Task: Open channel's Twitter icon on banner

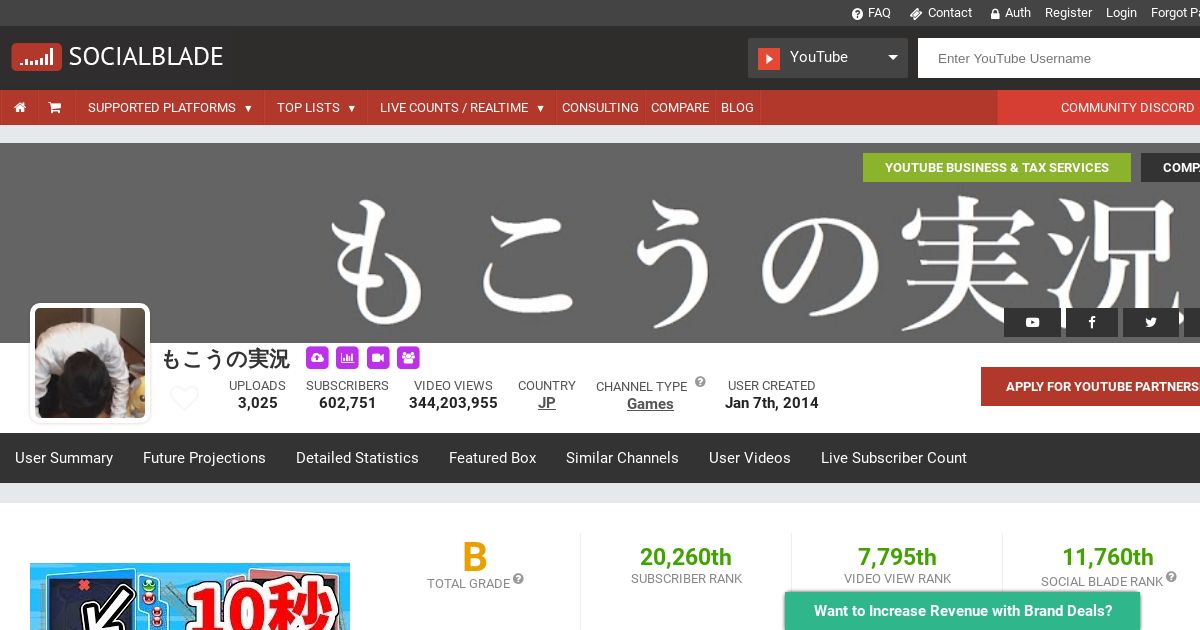Action: point(1151,322)
